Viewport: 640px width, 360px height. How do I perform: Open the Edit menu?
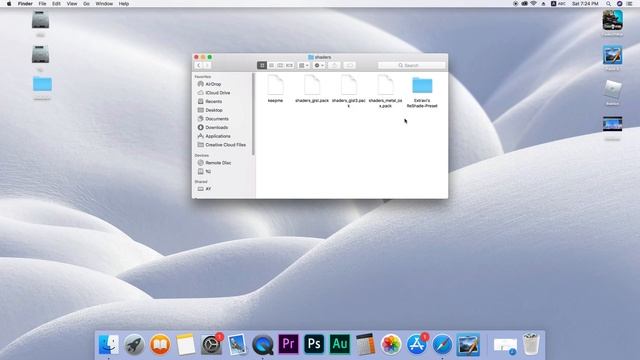coord(56,4)
